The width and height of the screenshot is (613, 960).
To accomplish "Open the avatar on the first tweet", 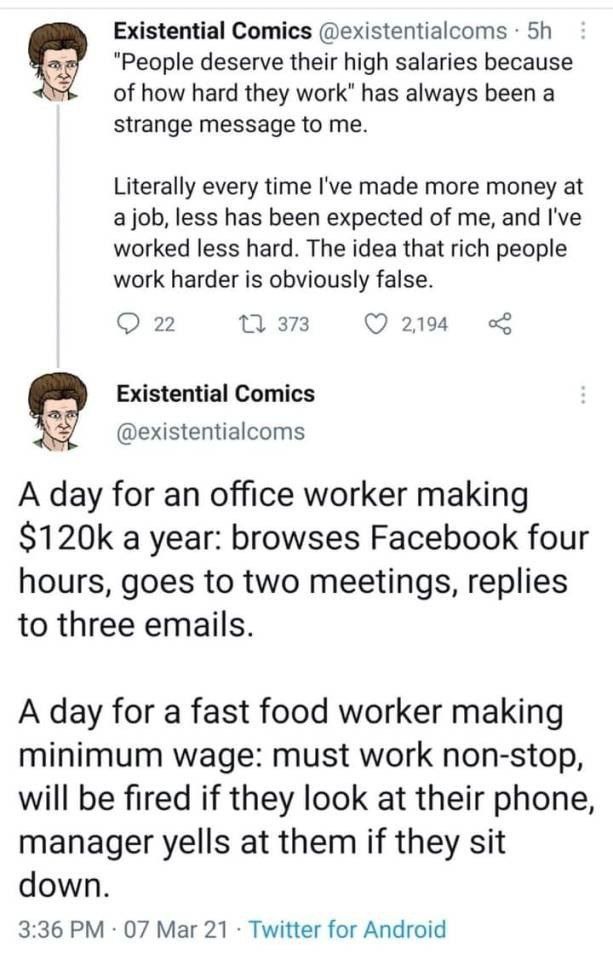I will (57, 63).
